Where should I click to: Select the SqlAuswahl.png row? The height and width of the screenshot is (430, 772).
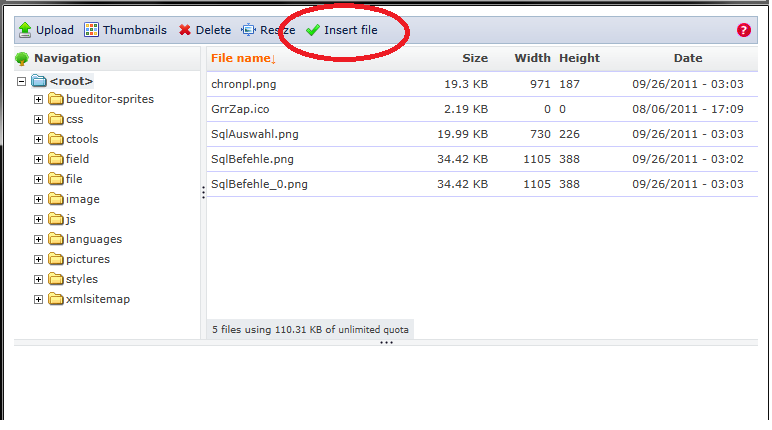click(254, 134)
